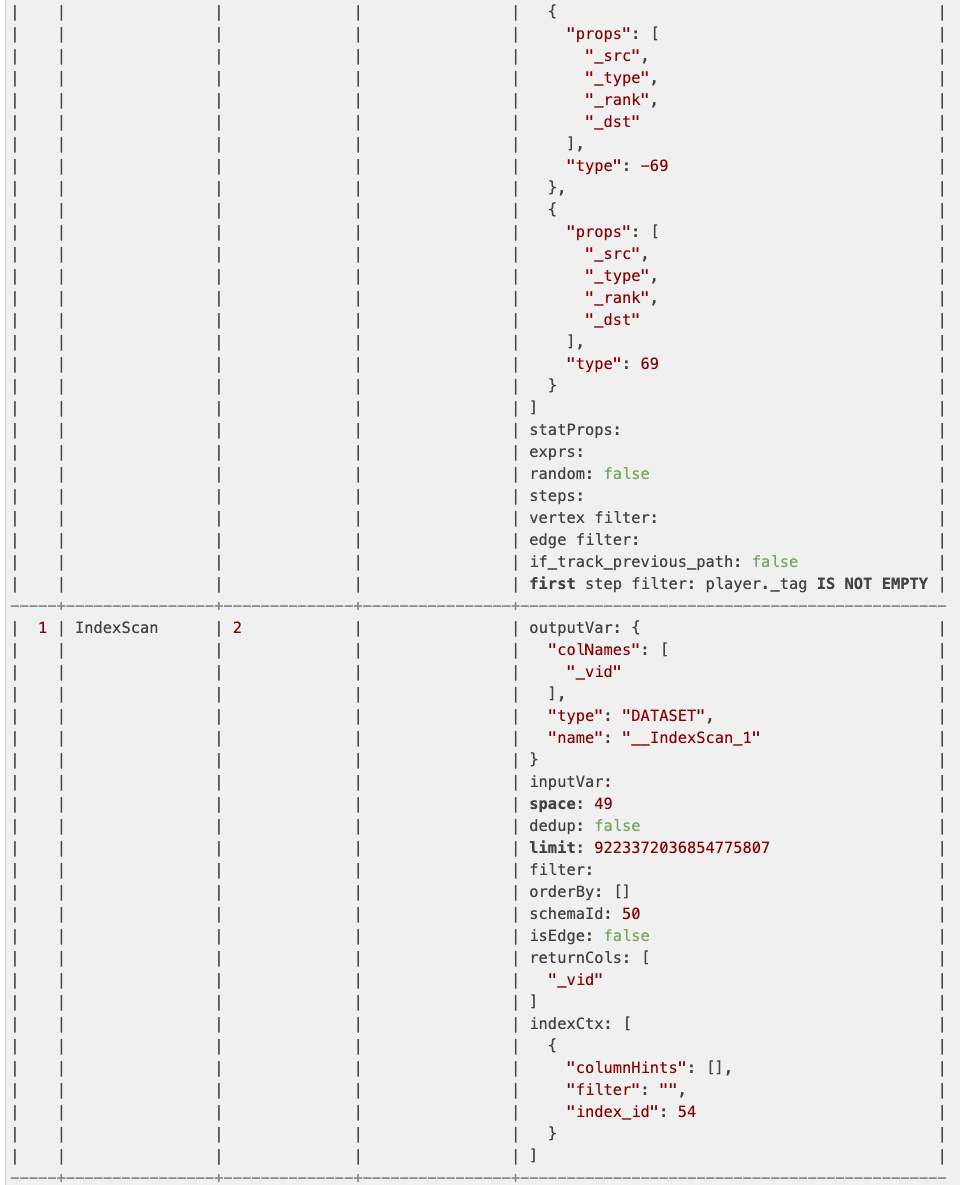Click the false value after random
The width and height of the screenshot is (960, 1185).
626,474
